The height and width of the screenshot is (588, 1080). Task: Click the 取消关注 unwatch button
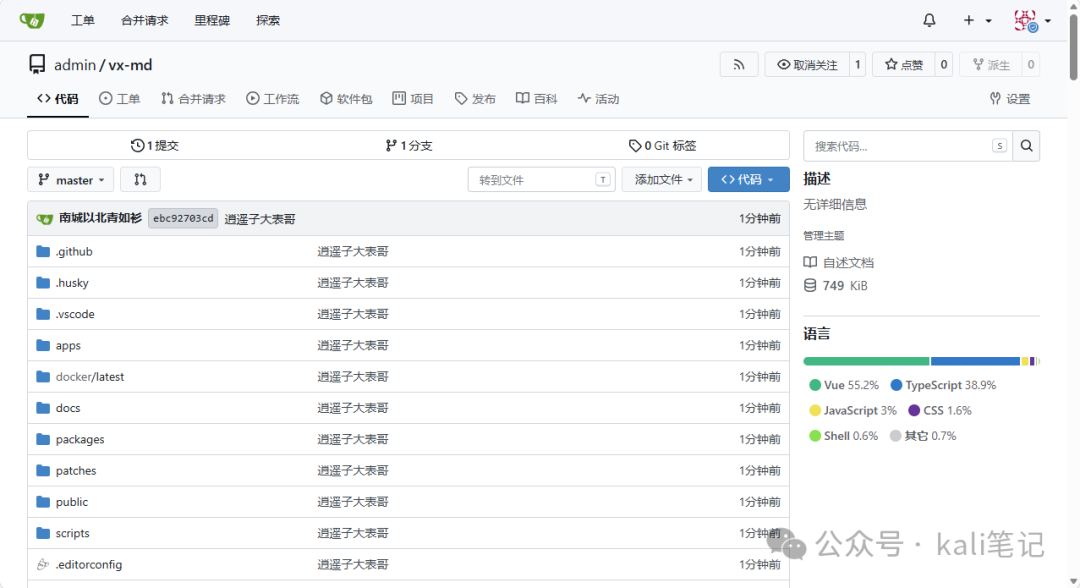(x=807, y=65)
